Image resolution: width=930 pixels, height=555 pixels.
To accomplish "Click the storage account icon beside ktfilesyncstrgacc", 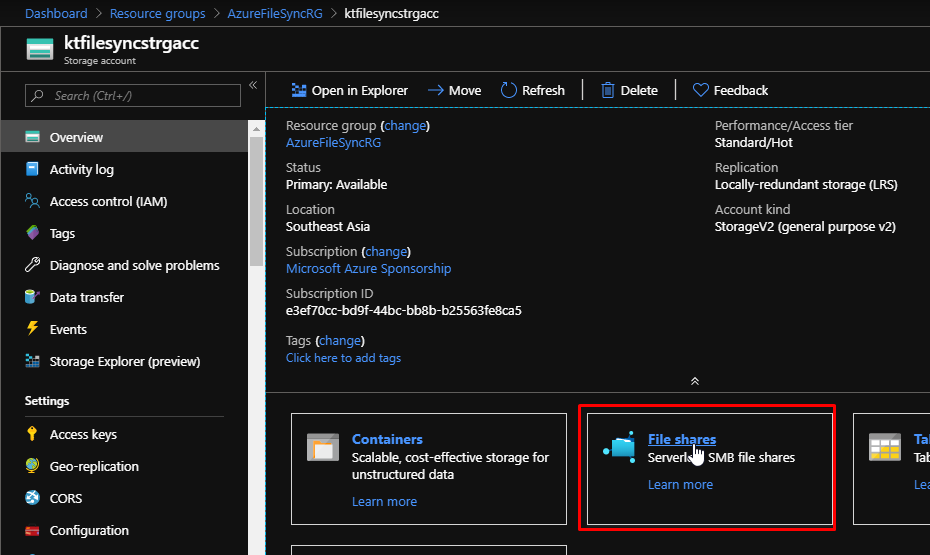I will pos(40,49).
